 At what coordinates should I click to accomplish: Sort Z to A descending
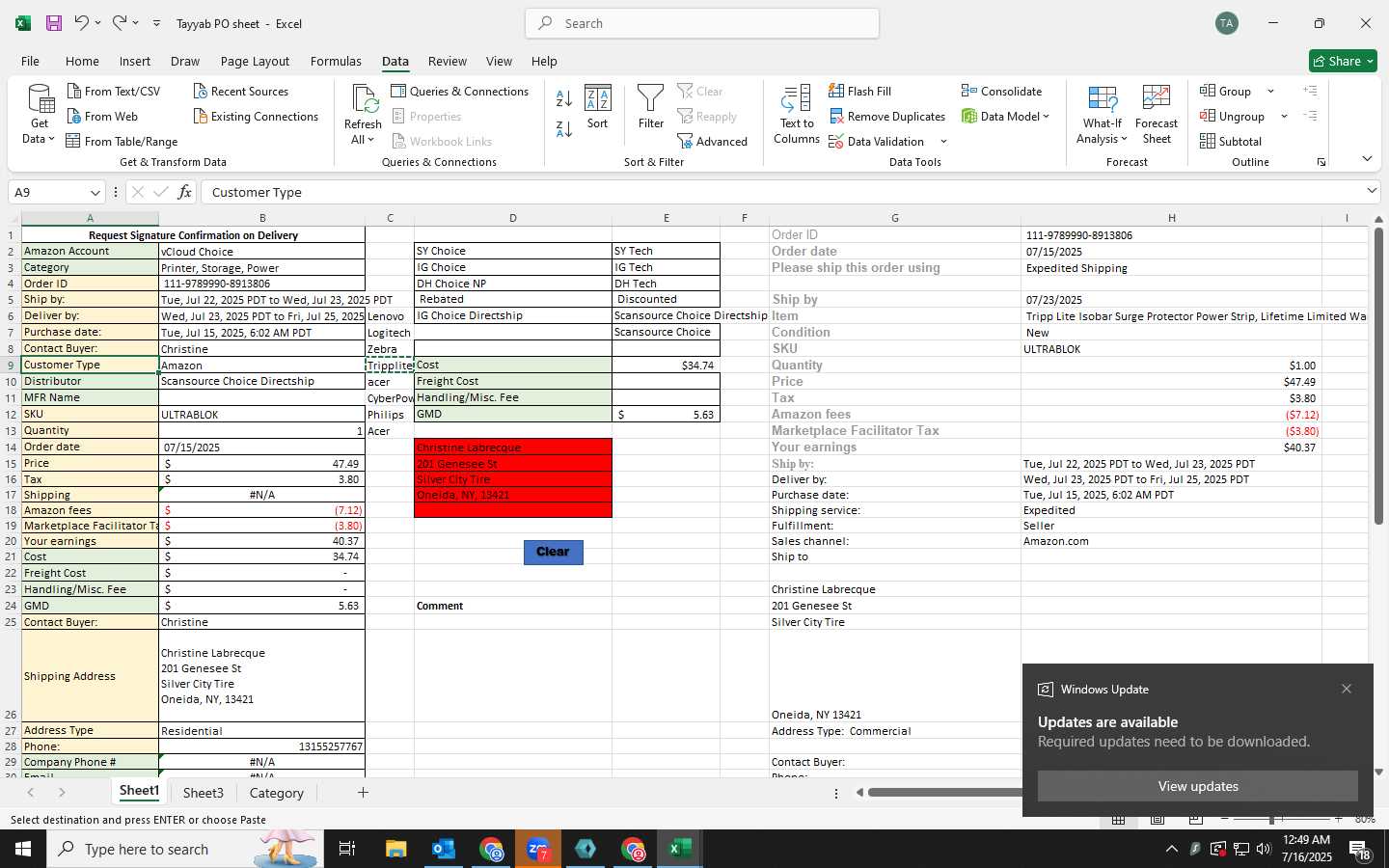pyautogui.click(x=564, y=128)
